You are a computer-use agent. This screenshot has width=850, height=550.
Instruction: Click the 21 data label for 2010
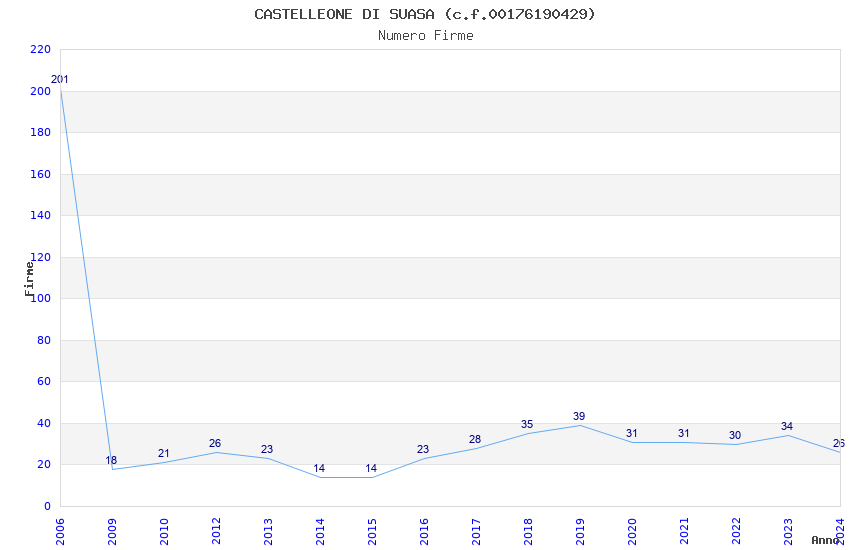click(164, 453)
